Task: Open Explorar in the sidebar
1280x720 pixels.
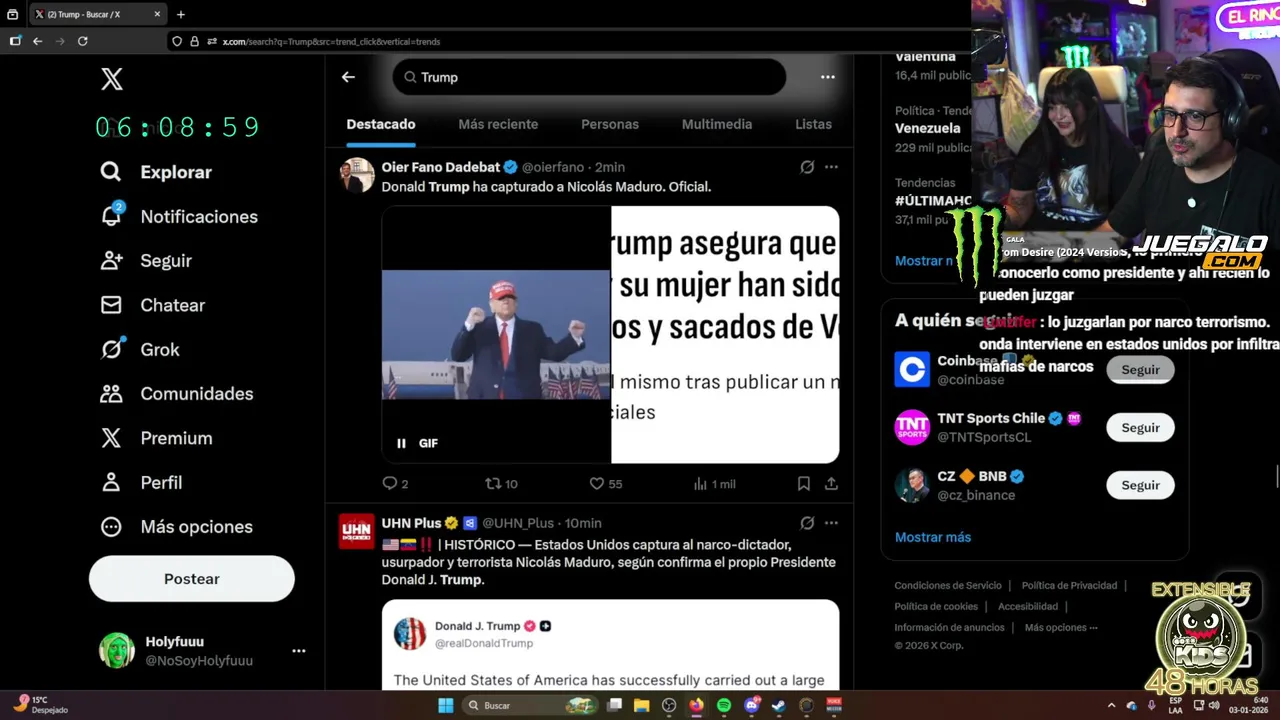Action: 156,172
